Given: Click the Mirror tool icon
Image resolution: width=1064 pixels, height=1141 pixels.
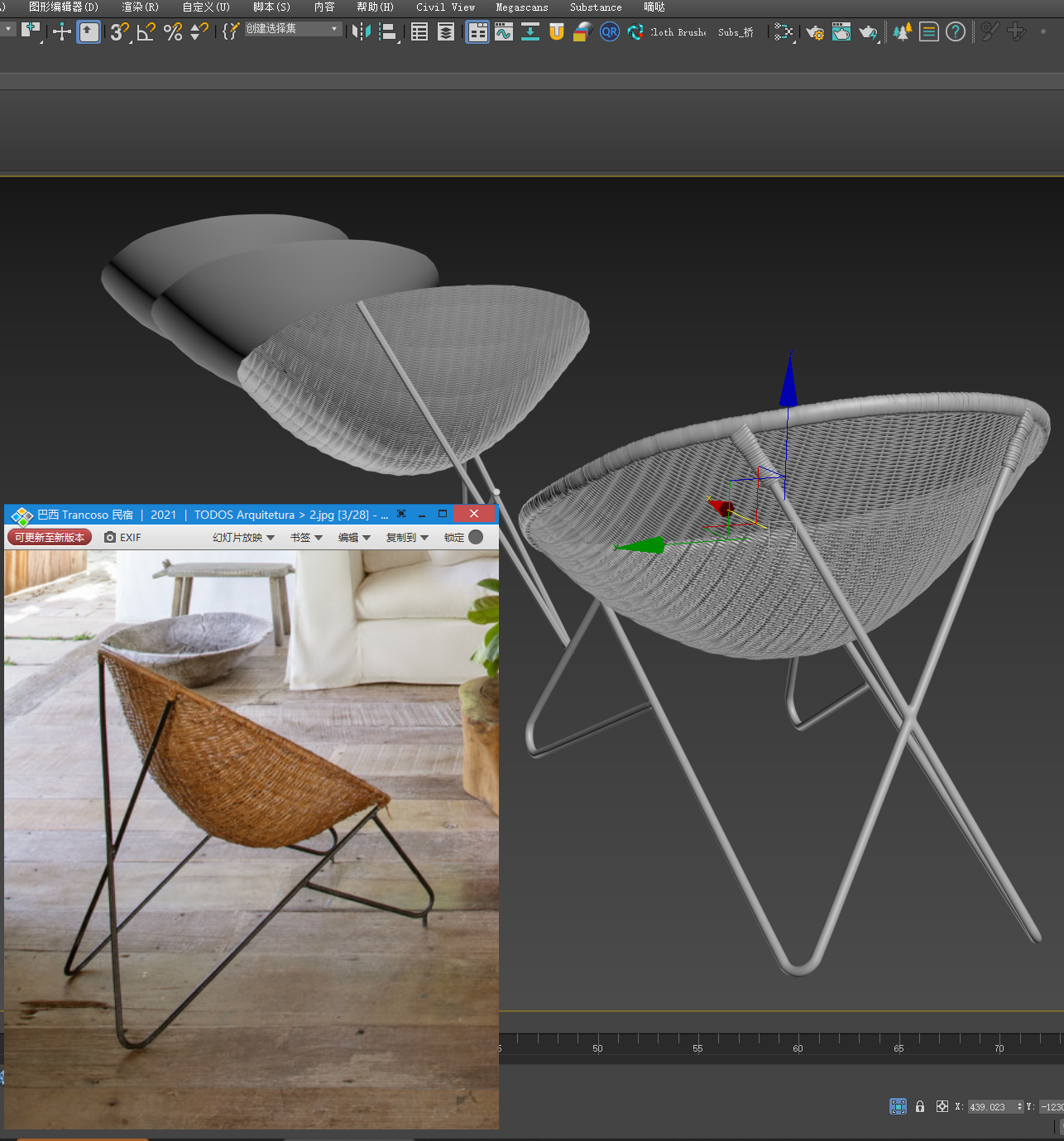Looking at the screenshot, I should coord(362,32).
